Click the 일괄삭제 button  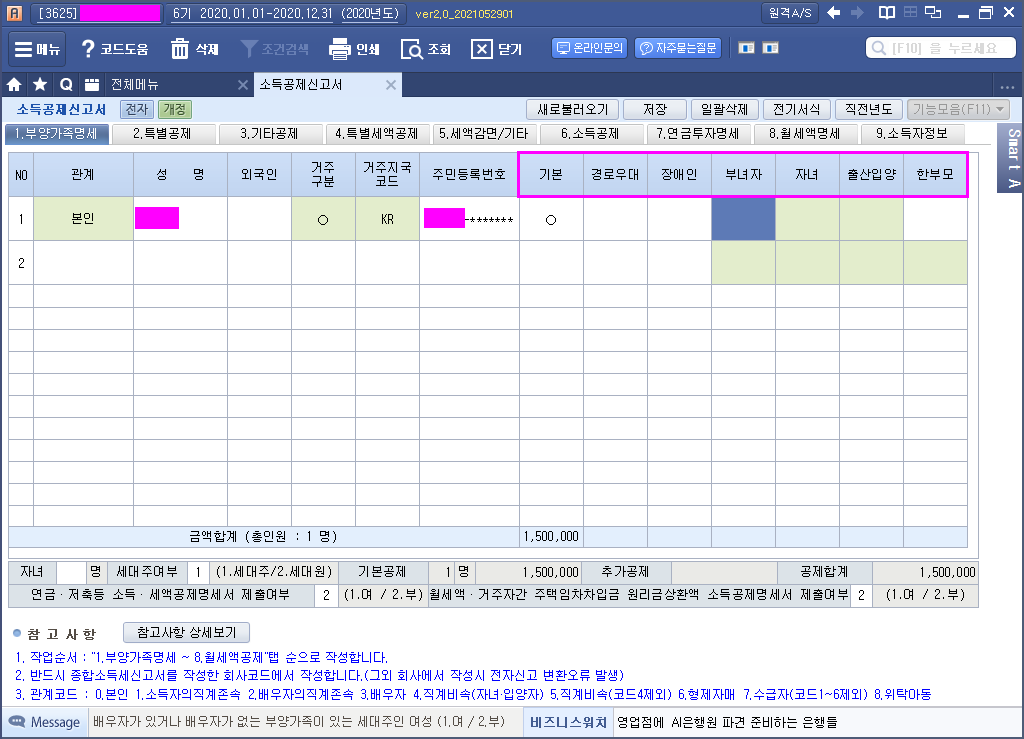724,110
